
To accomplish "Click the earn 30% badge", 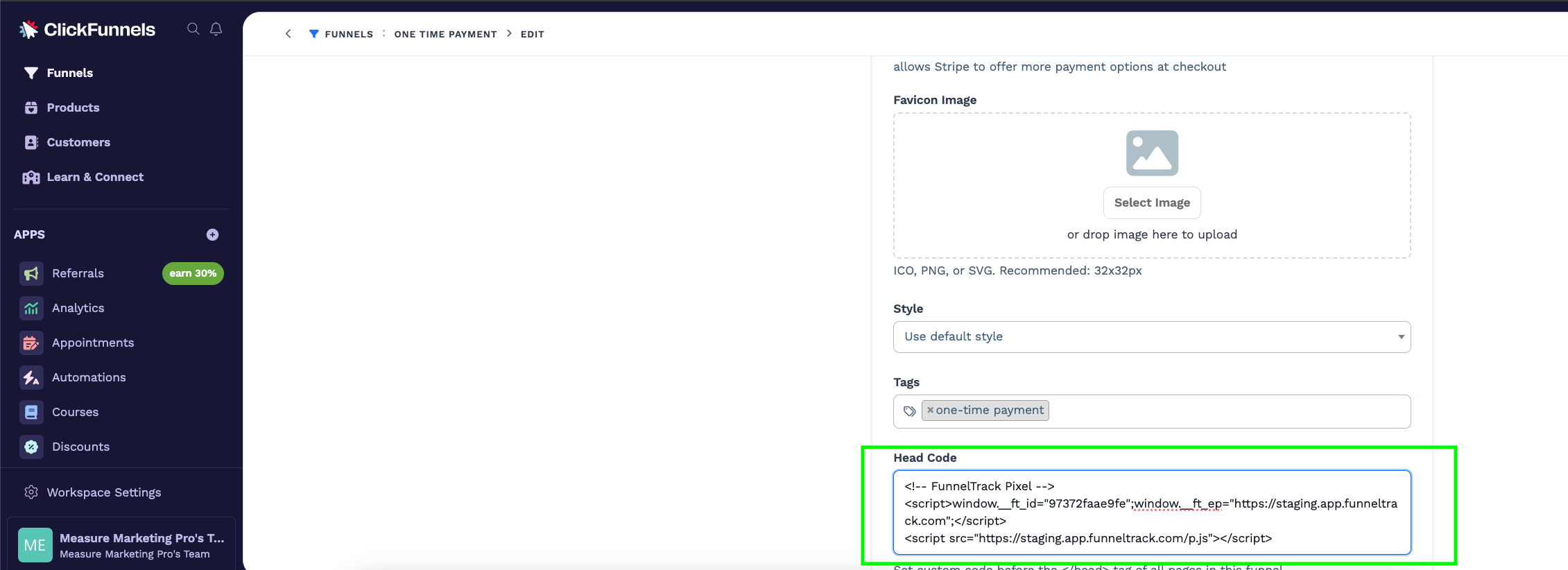I will point(193,273).
